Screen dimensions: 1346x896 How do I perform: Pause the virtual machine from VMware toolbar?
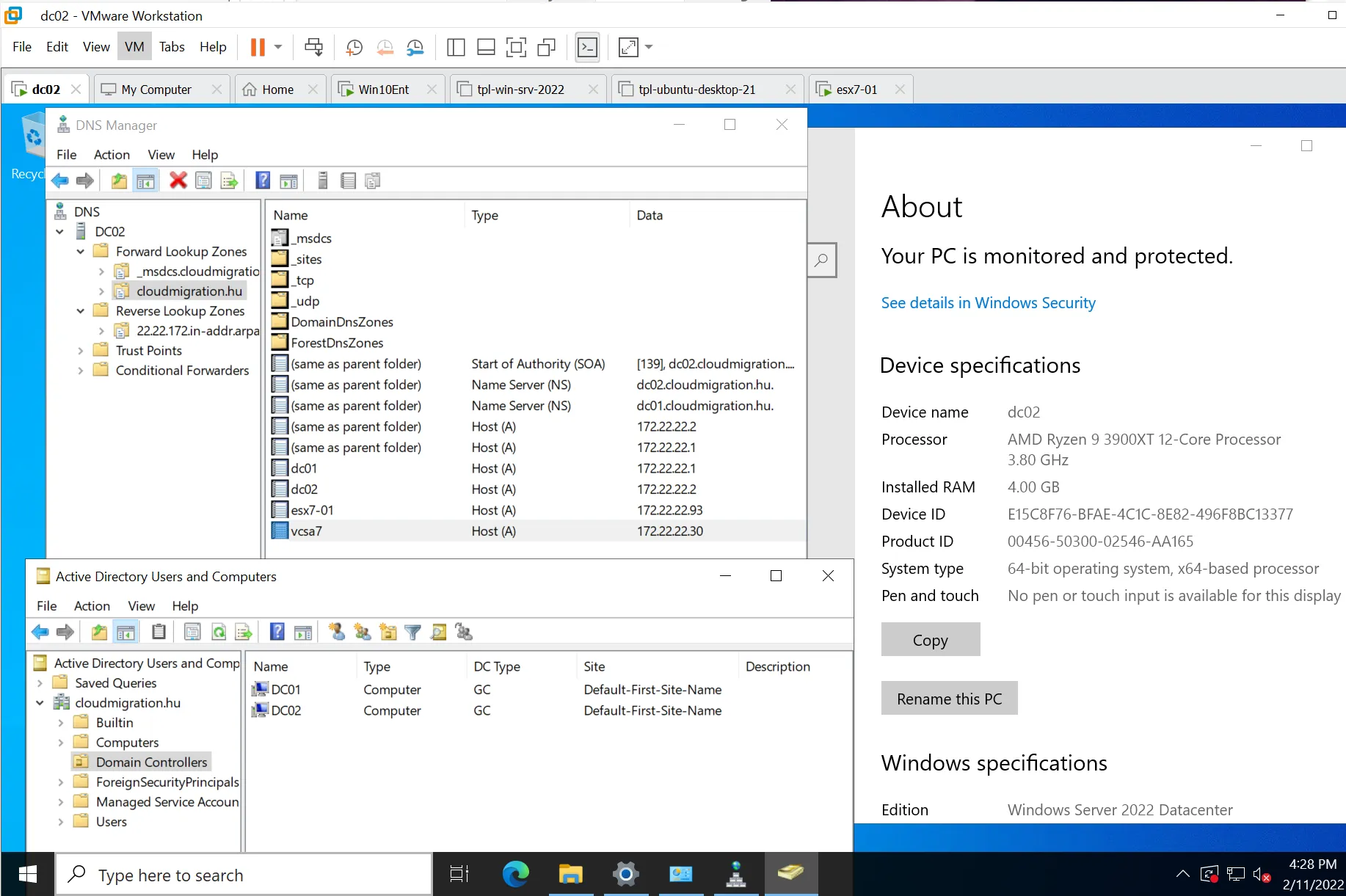258,48
